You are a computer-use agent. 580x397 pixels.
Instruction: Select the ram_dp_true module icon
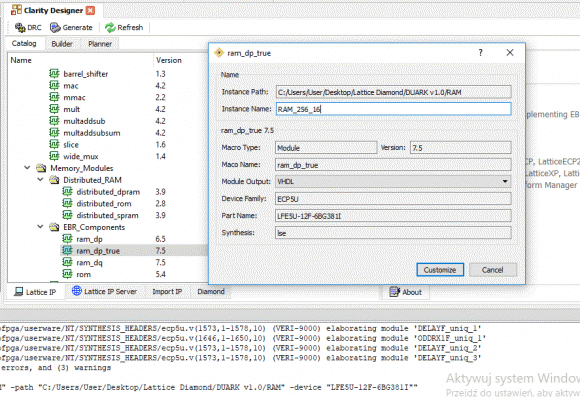[x=67, y=250]
